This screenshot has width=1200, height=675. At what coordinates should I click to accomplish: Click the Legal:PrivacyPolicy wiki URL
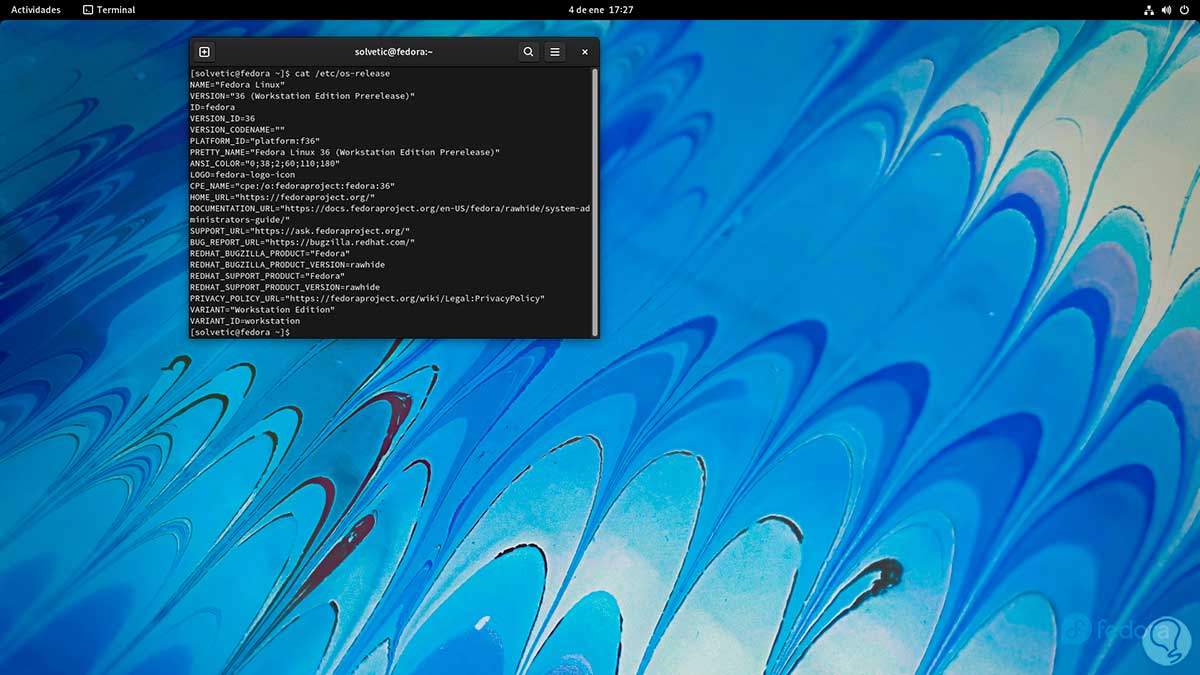[415, 298]
